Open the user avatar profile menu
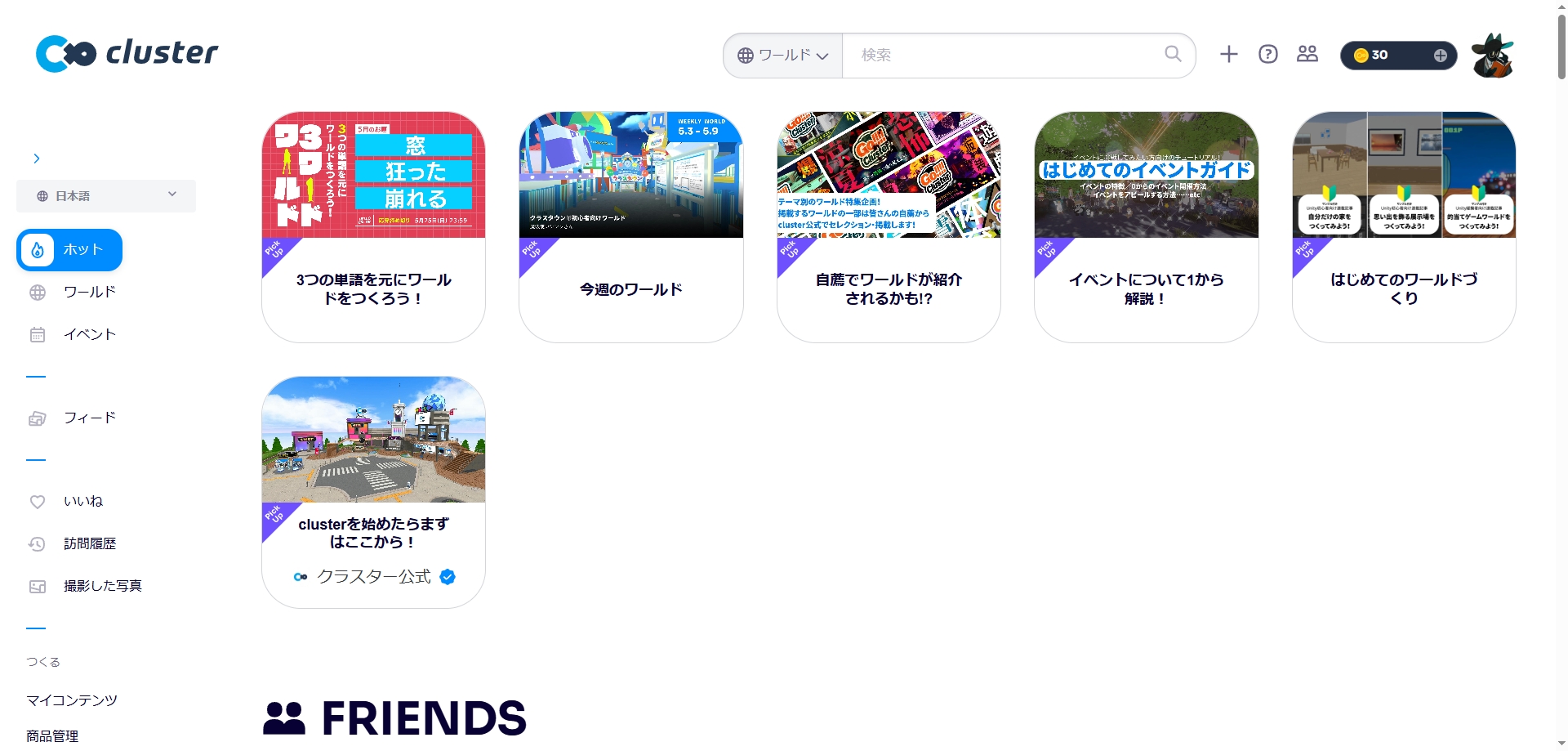Screen dimensions: 1568x751 pos(1492,55)
